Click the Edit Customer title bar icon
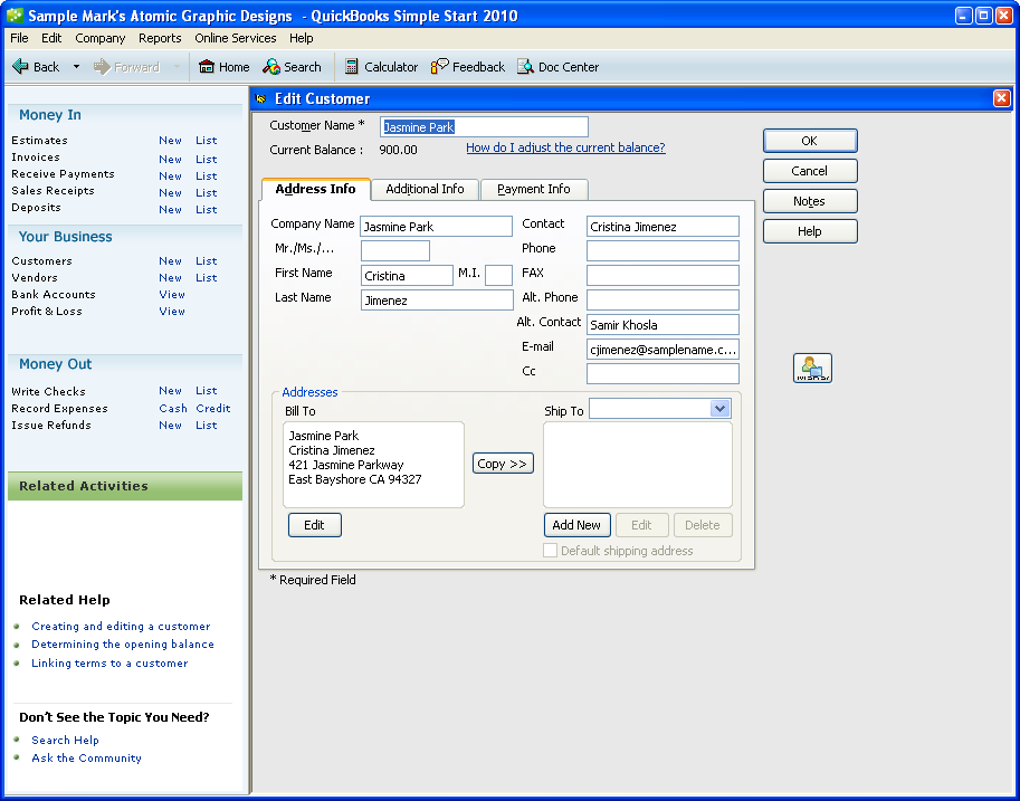The width and height of the screenshot is (1020, 801). click(x=261, y=99)
